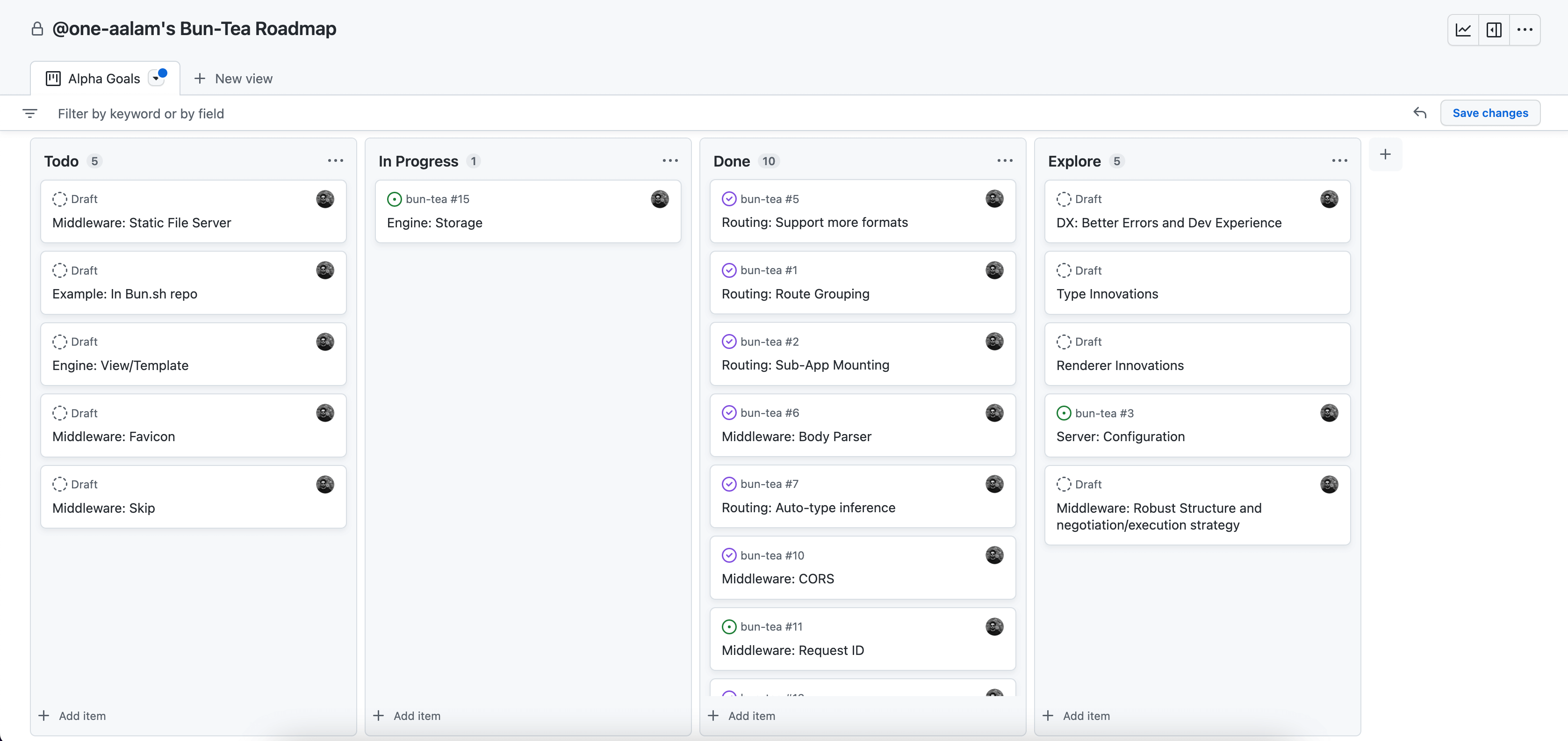The height and width of the screenshot is (741, 1568).
Task: Click the discard changes undo arrow
Action: point(1419,113)
